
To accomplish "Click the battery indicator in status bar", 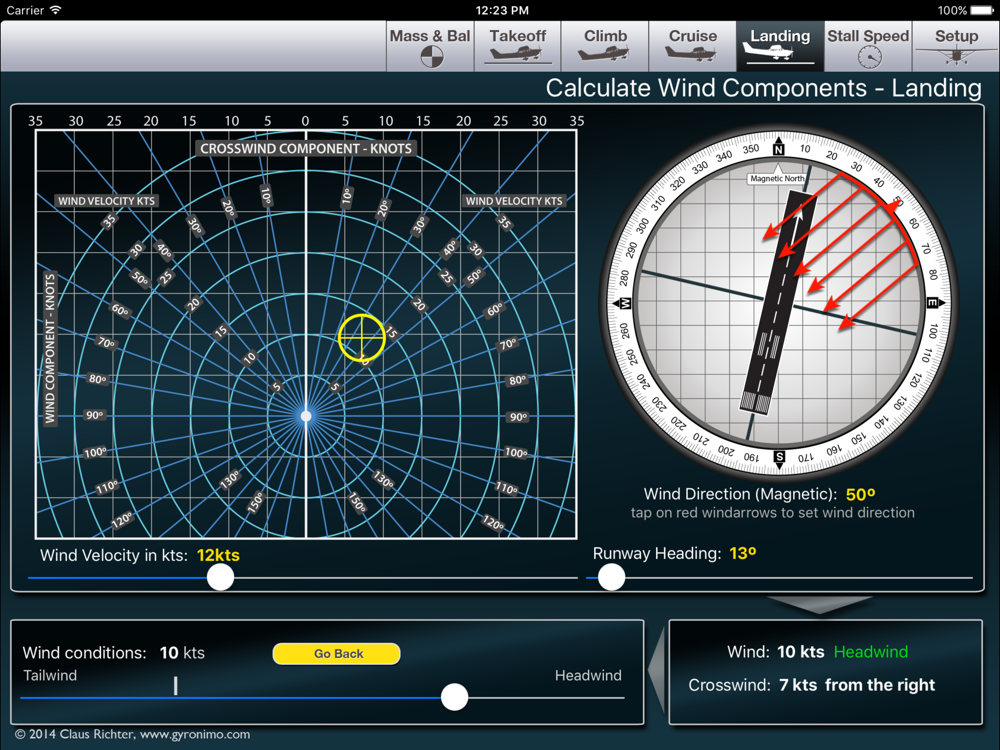I will coord(982,10).
